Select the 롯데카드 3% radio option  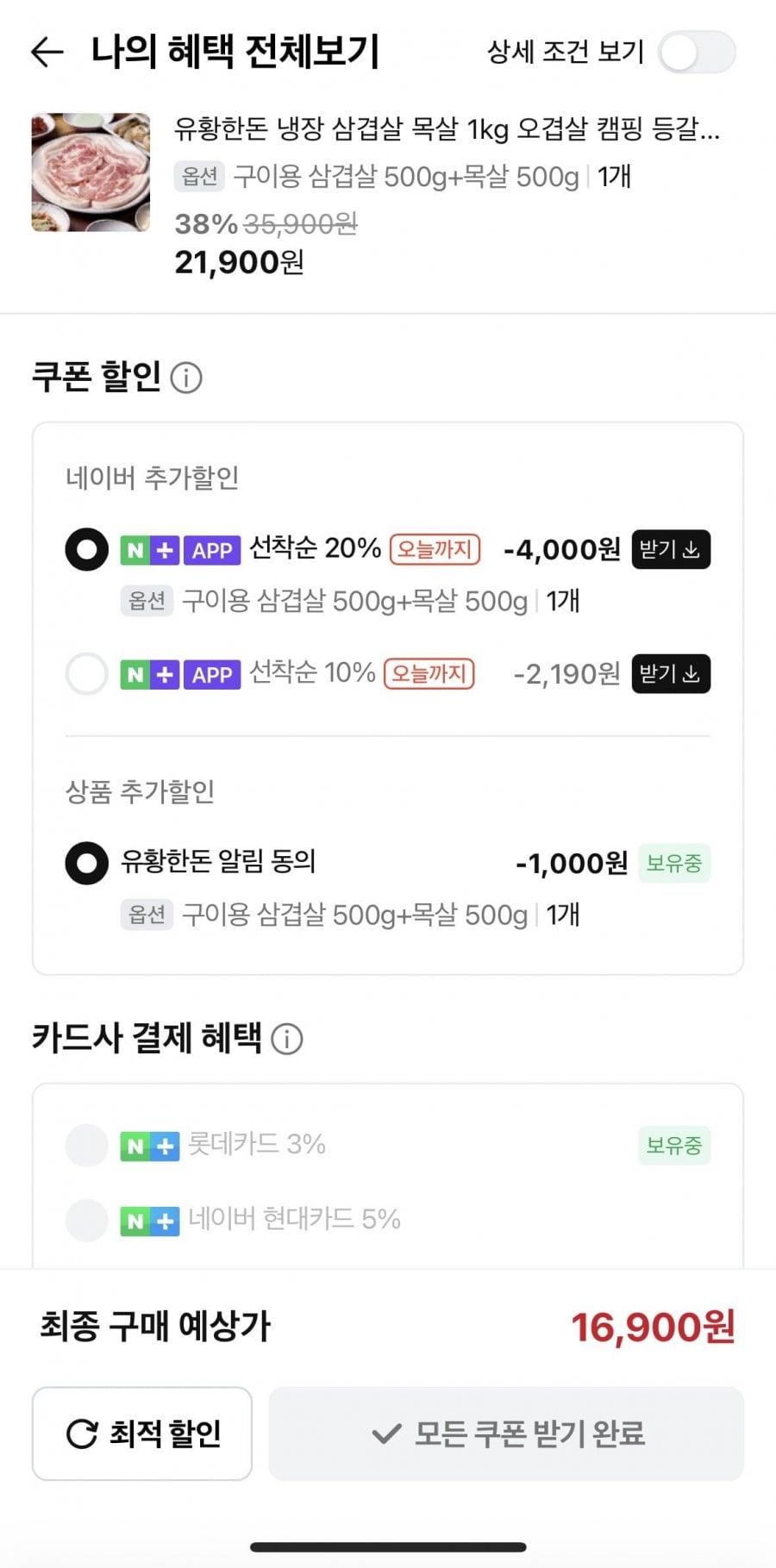[x=87, y=1146]
